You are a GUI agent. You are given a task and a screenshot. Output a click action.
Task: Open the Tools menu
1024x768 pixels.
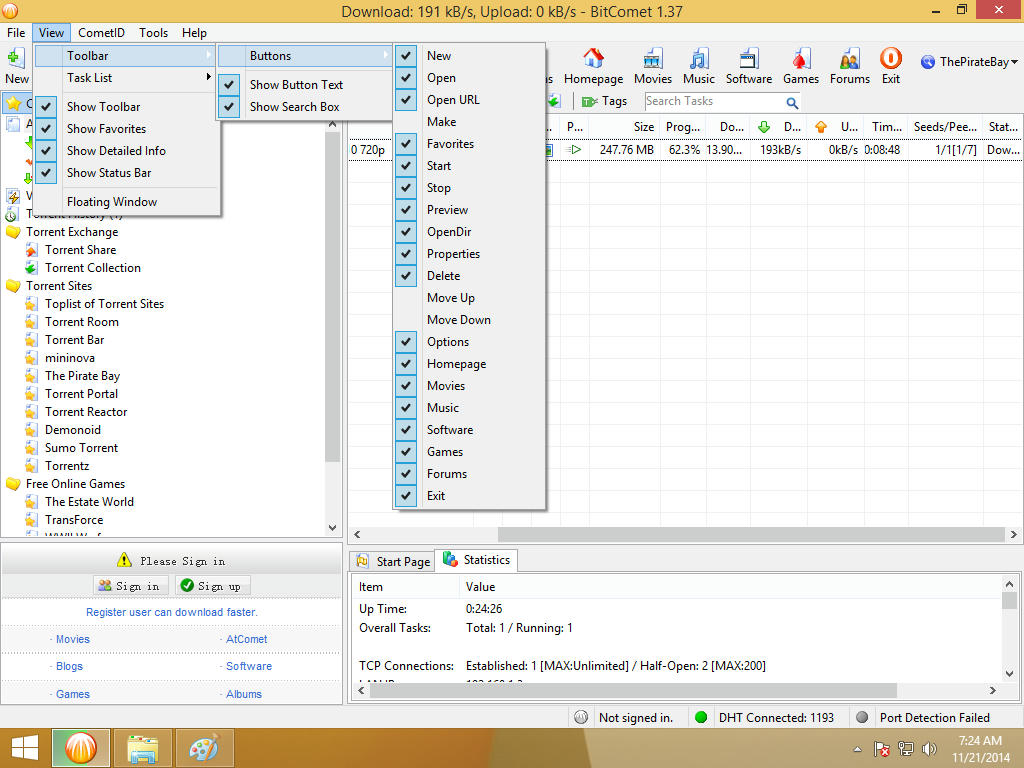(x=153, y=33)
